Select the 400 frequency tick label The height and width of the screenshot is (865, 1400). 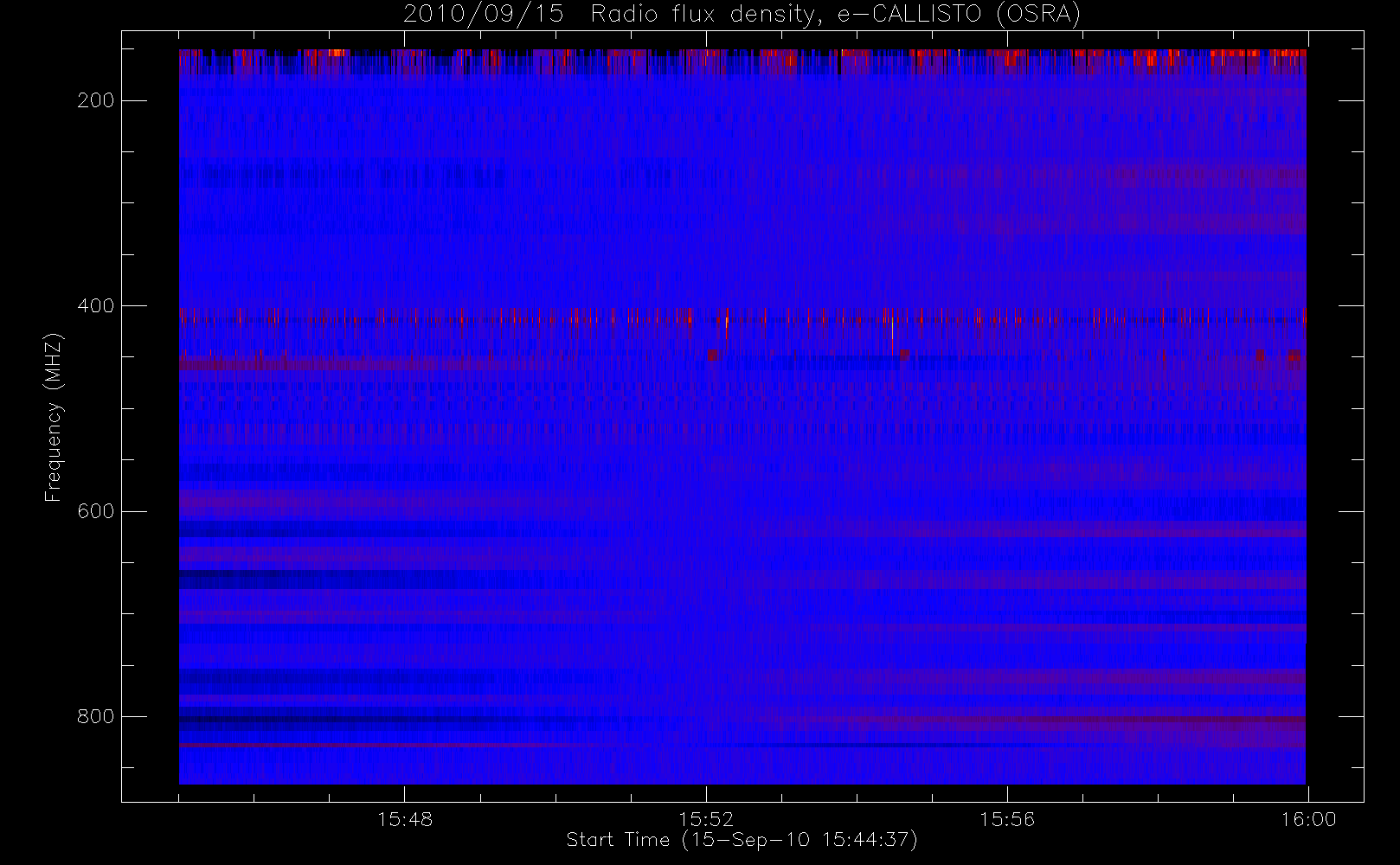point(95,306)
